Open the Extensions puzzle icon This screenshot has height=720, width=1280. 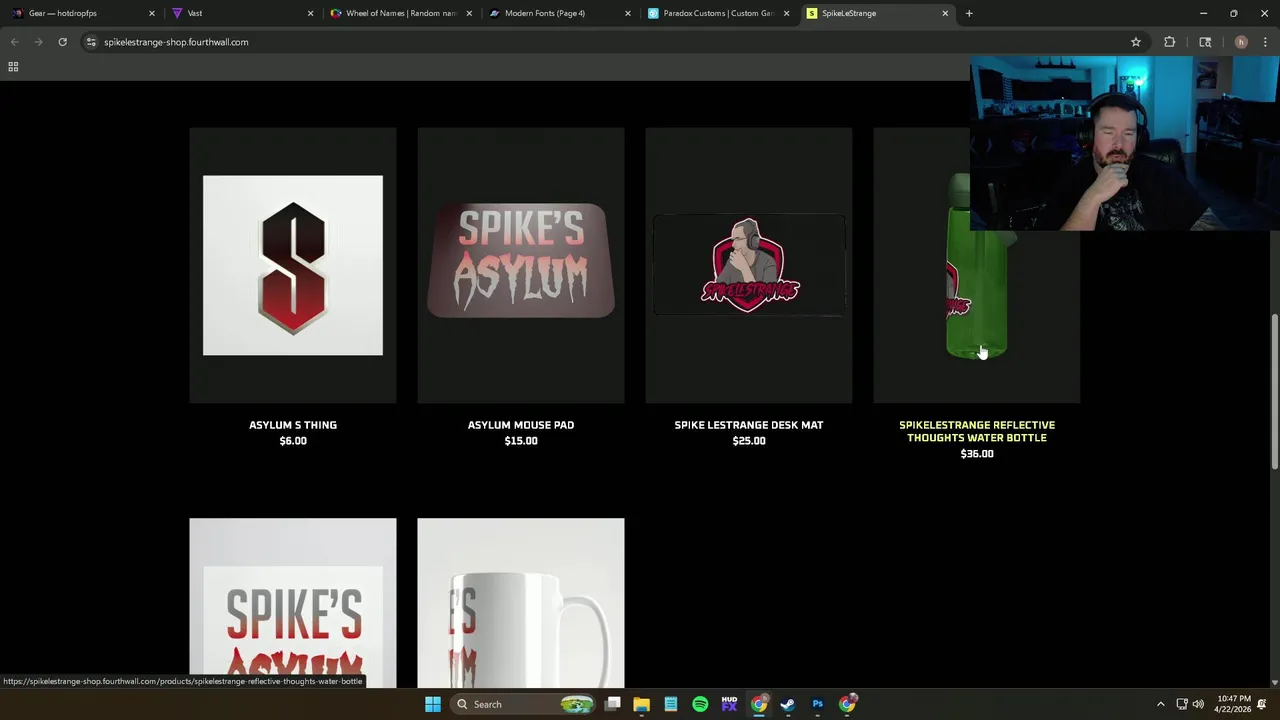[1169, 42]
